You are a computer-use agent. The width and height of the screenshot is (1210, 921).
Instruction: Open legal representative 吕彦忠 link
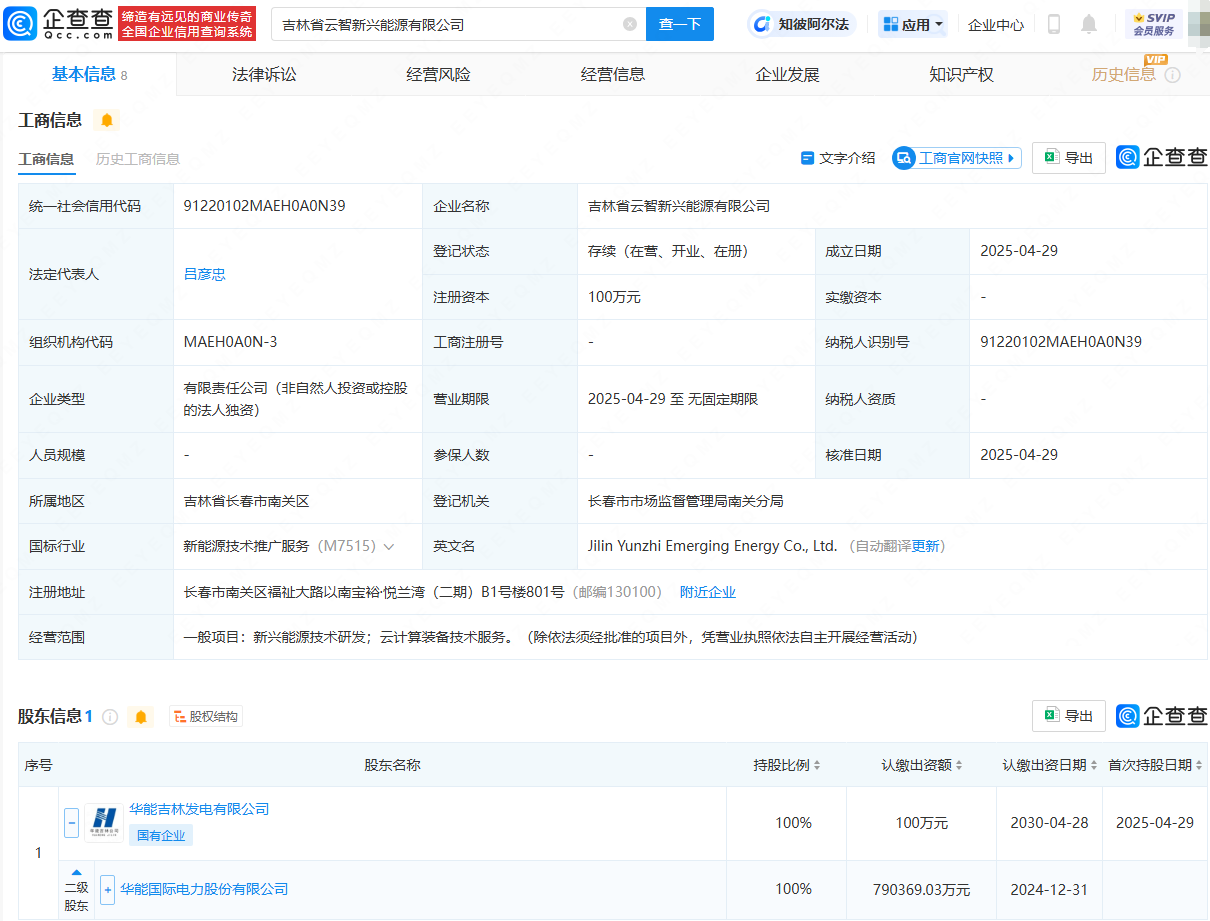(x=205, y=274)
